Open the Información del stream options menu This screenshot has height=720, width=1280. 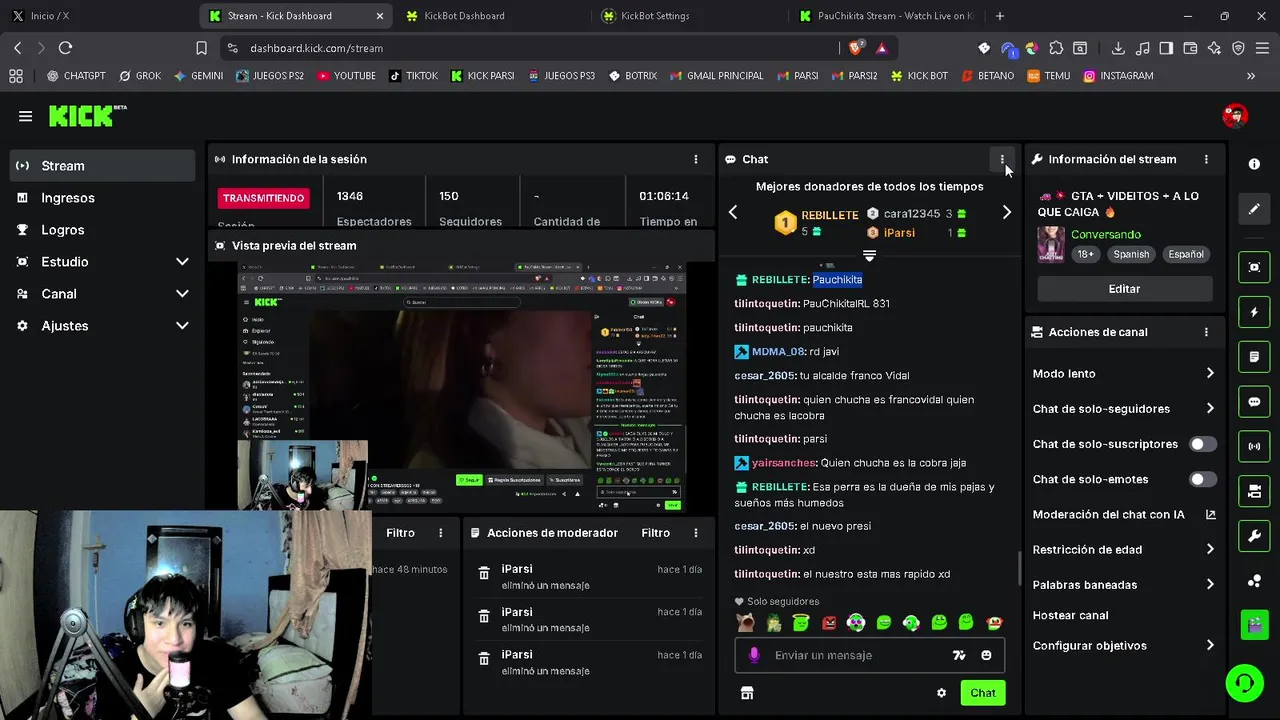pyautogui.click(x=1206, y=159)
